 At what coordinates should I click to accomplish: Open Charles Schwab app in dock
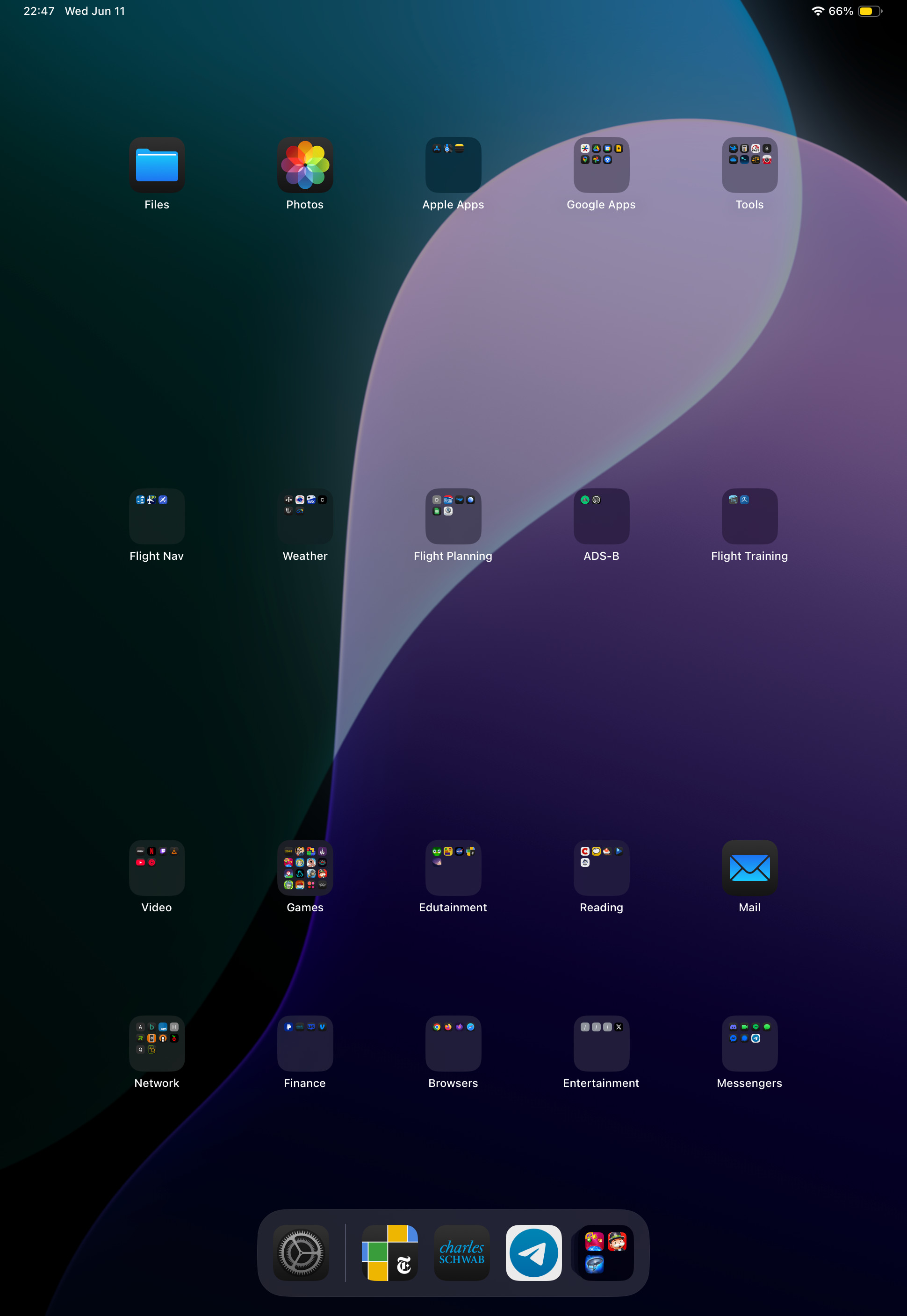click(462, 1252)
